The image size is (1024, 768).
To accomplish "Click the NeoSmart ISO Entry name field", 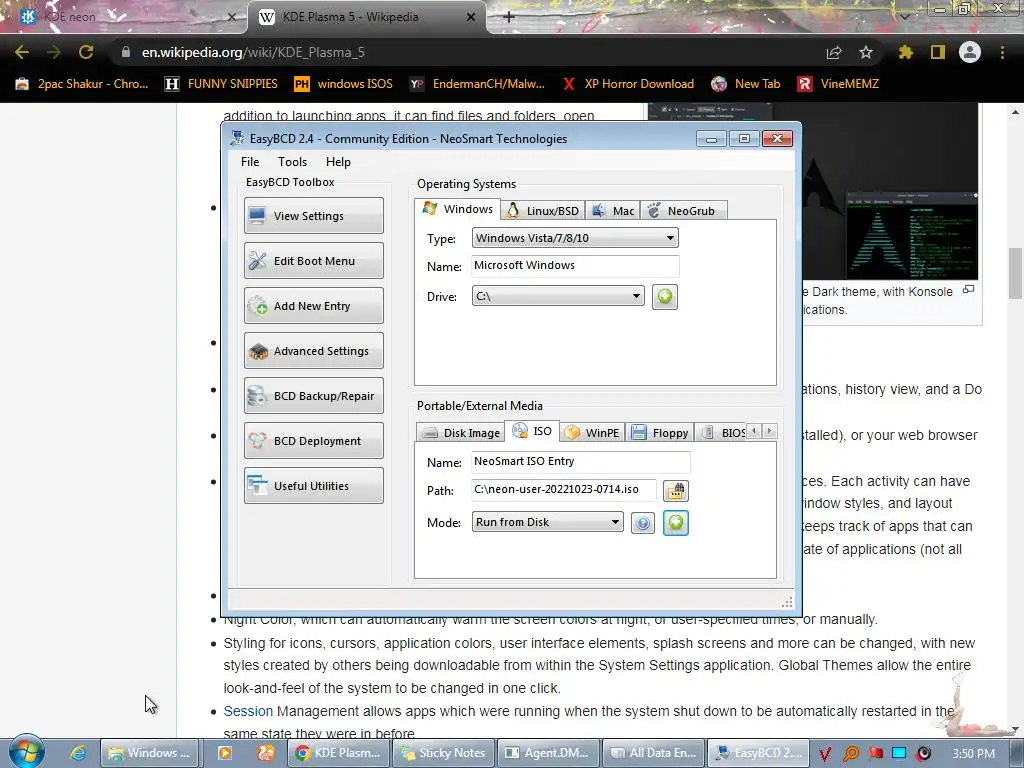I will pyautogui.click(x=581, y=461).
